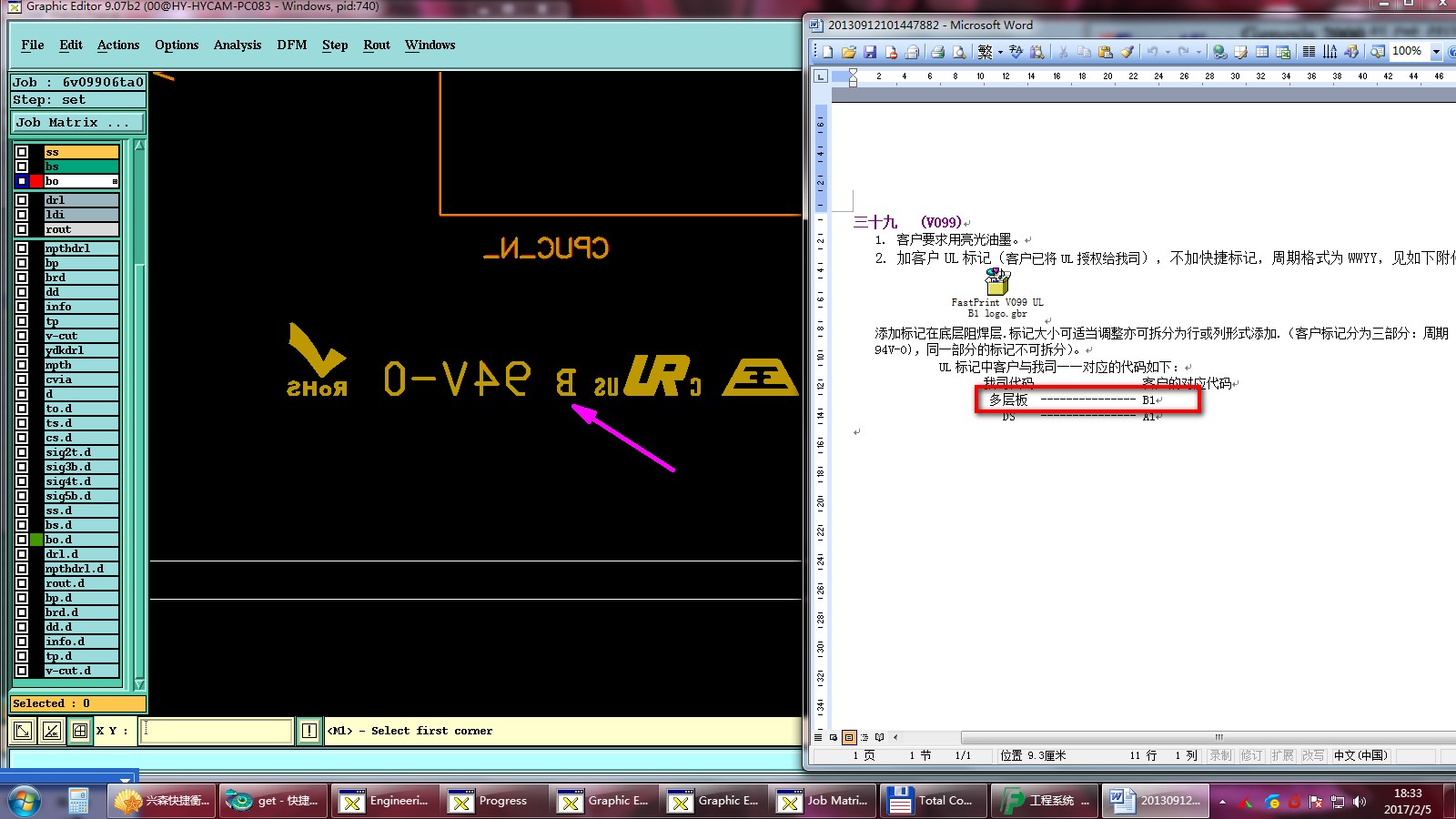Open the 繁 conversion dropdown arrow

[1000, 52]
